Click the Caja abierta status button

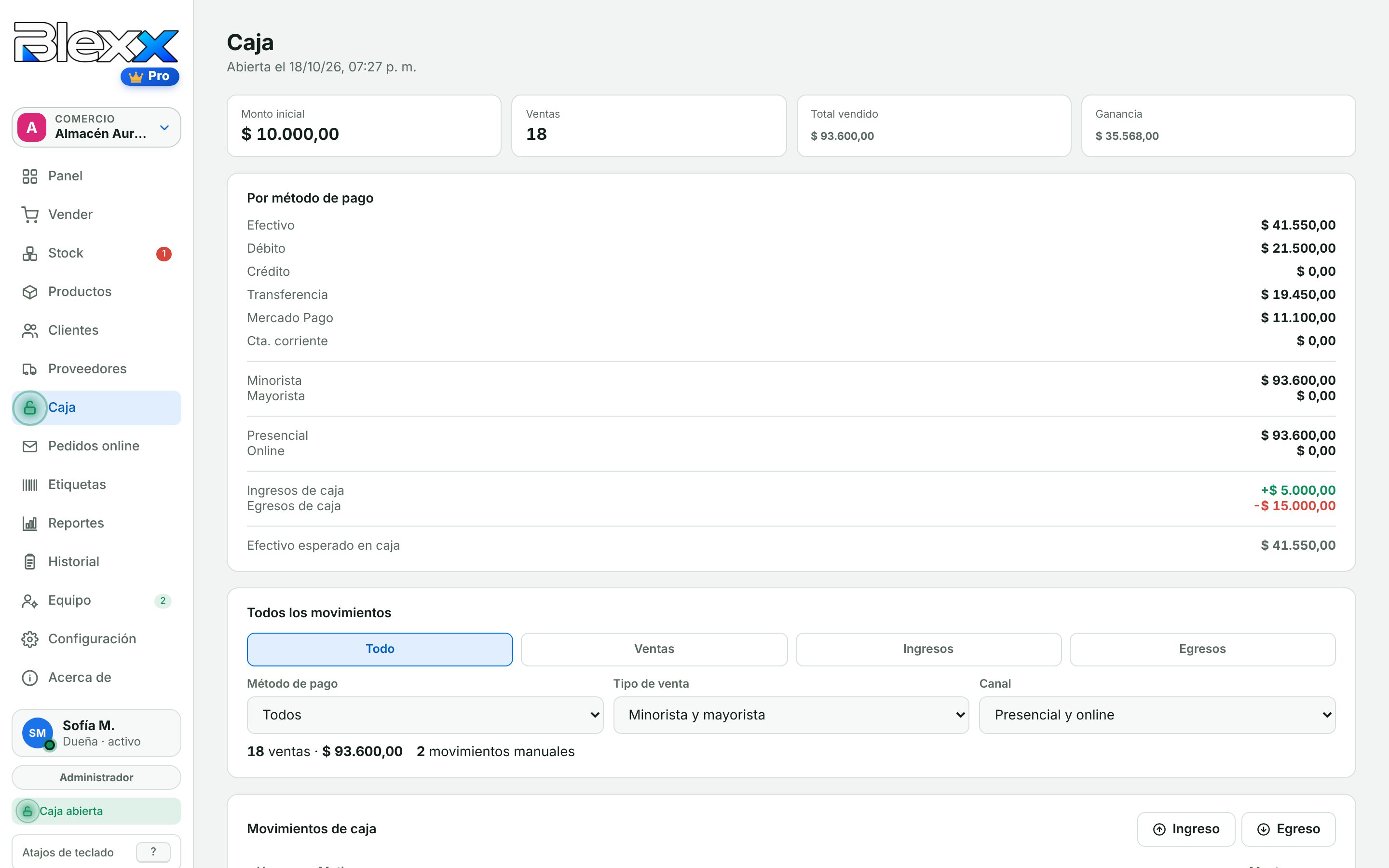[x=96, y=811]
